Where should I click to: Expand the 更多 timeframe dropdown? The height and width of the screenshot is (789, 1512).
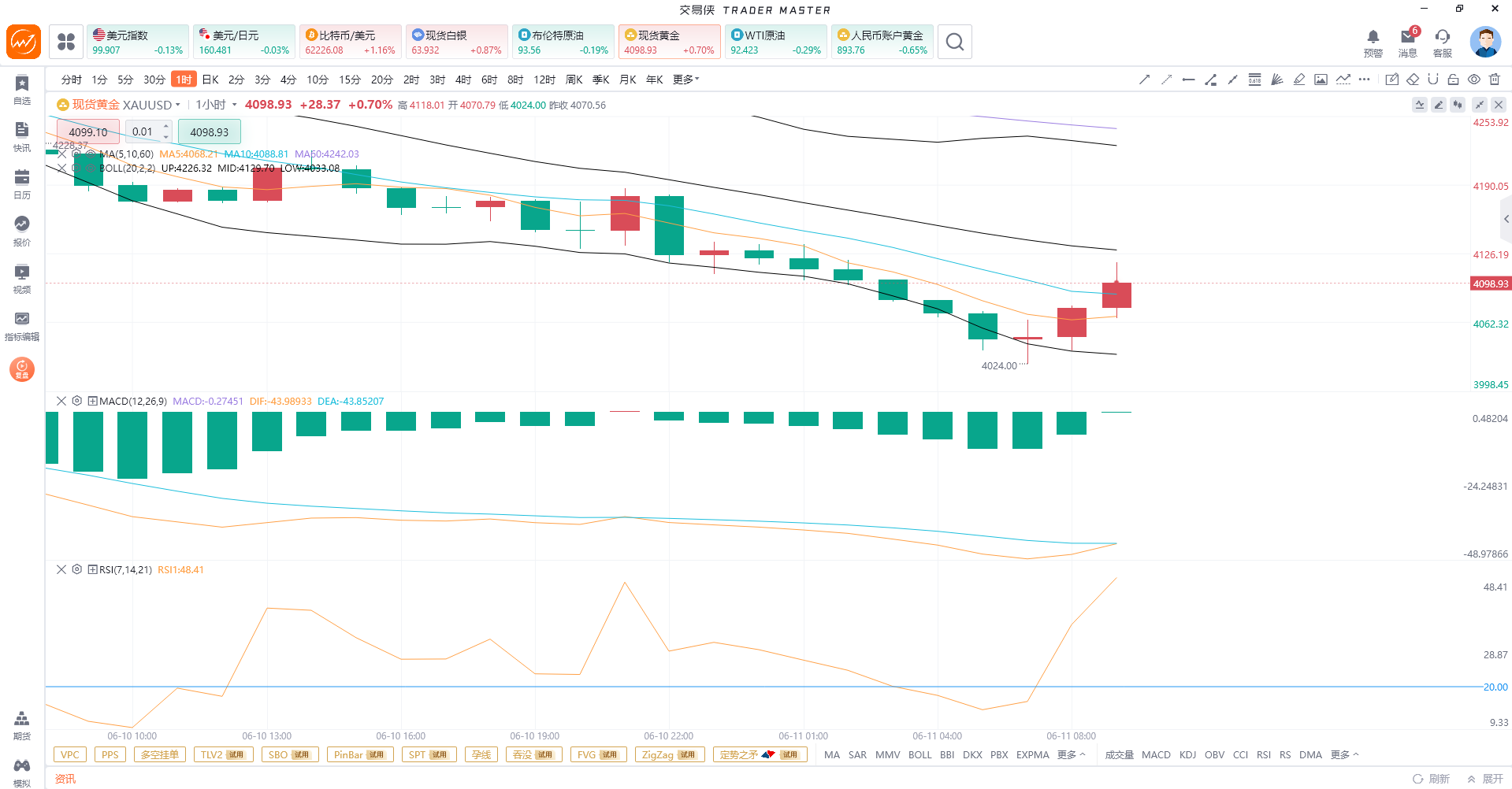pyautogui.click(x=686, y=80)
